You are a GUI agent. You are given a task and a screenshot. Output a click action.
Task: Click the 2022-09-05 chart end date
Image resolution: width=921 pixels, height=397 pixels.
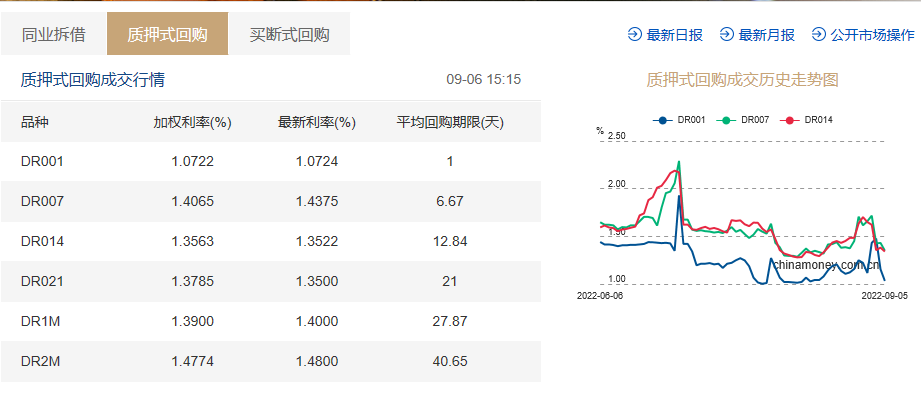pyautogui.click(x=884, y=296)
